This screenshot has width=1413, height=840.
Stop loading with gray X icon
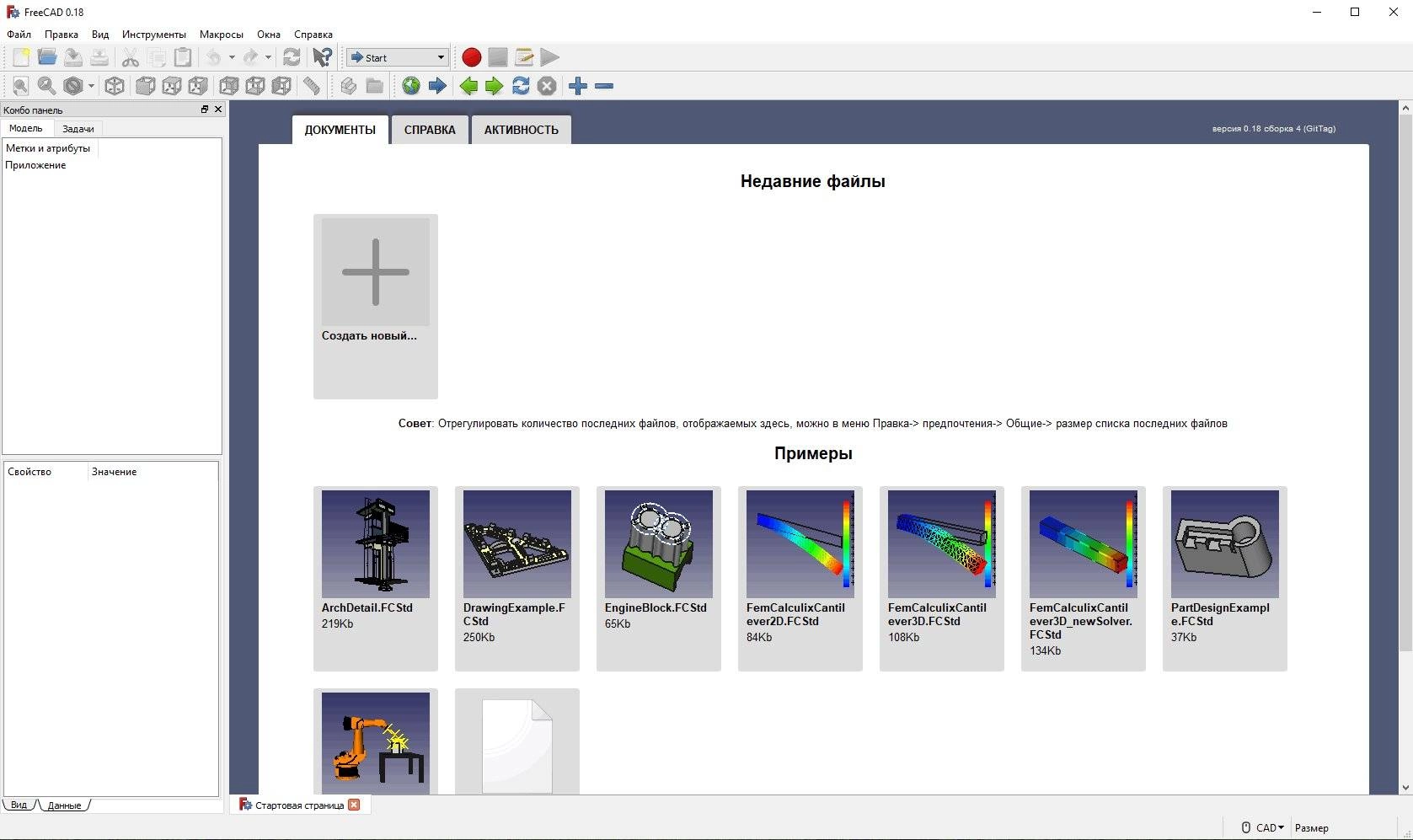pyautogui.click(x=547, y=86)
